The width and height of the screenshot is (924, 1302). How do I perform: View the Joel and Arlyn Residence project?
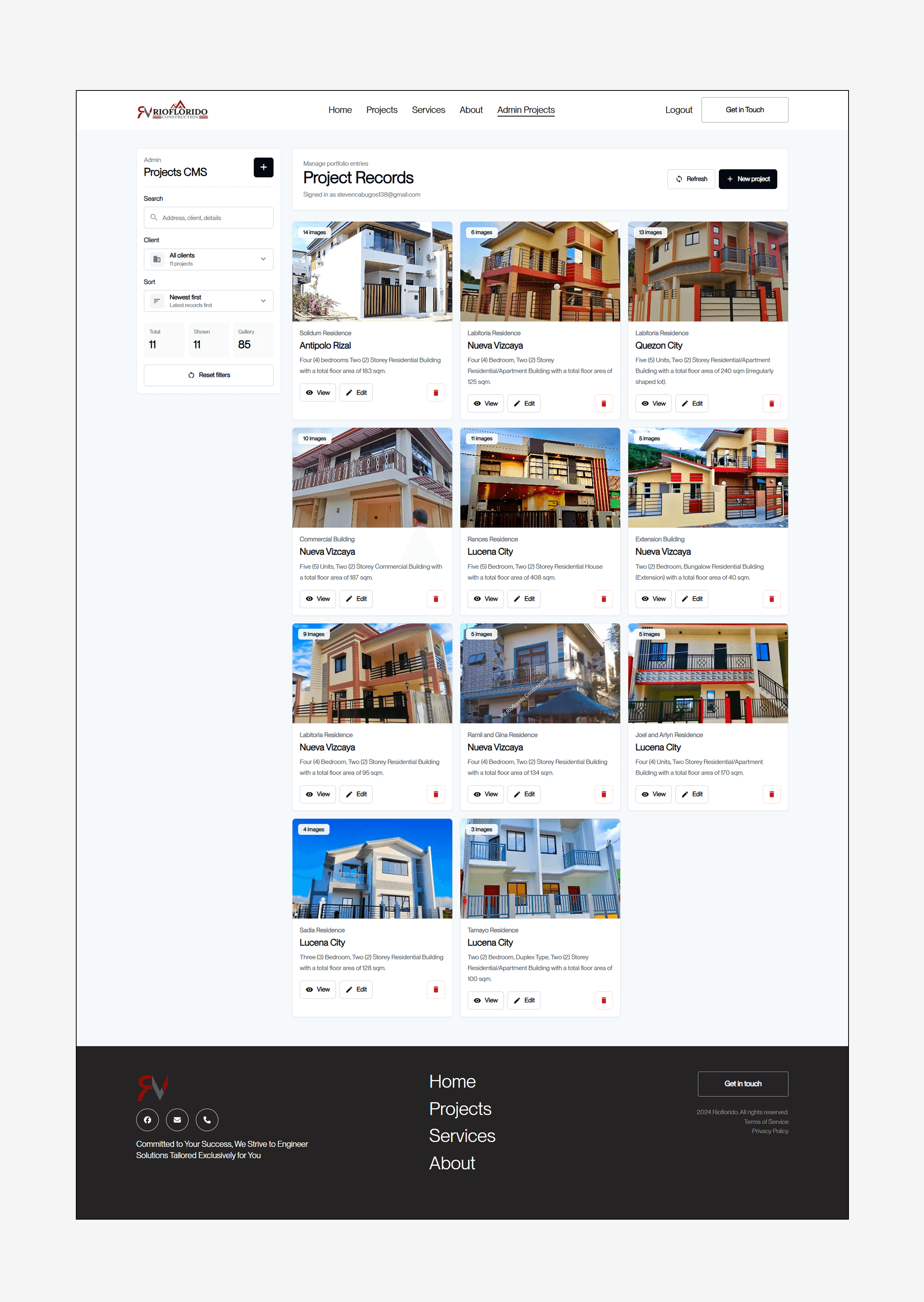coord(653,794)
